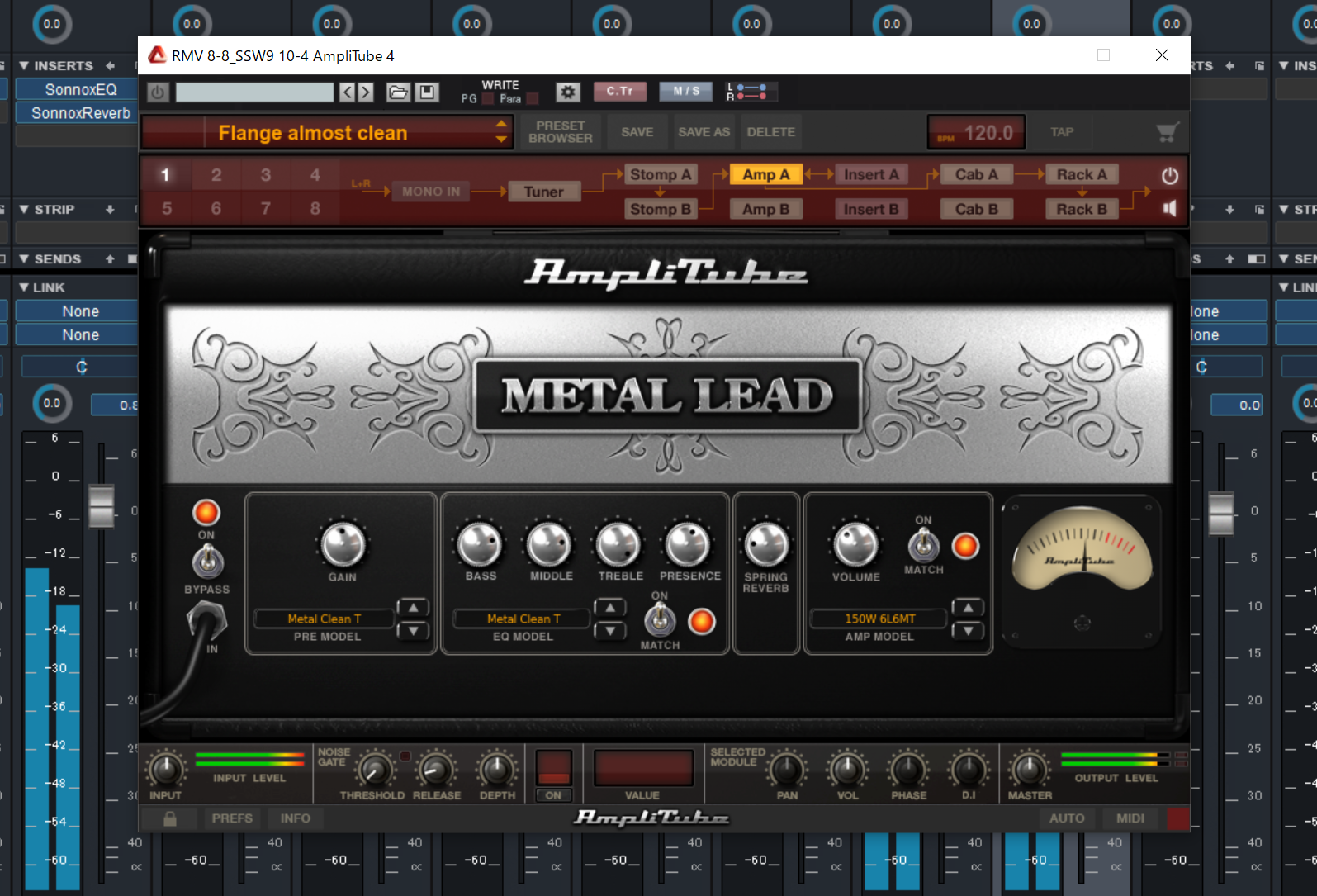Switch to Amp B module

click(x=765, y=209)
